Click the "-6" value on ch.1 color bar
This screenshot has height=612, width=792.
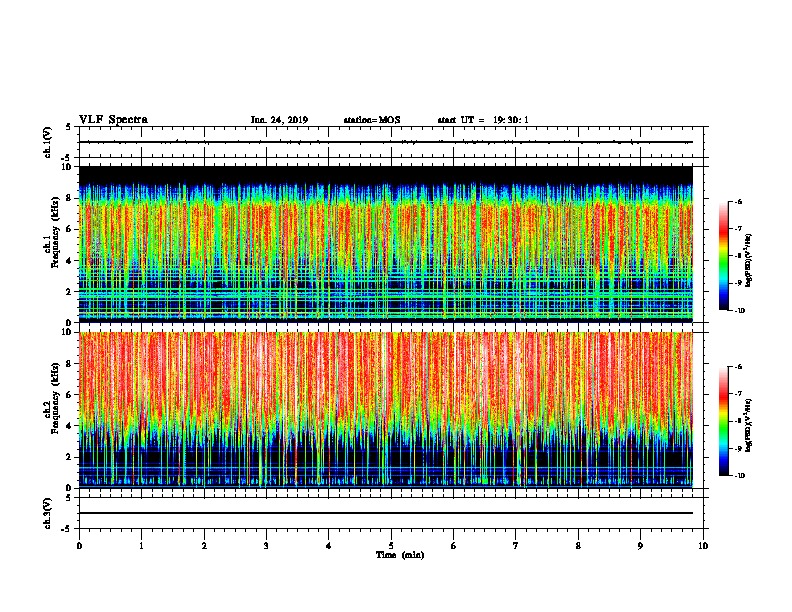738,201
